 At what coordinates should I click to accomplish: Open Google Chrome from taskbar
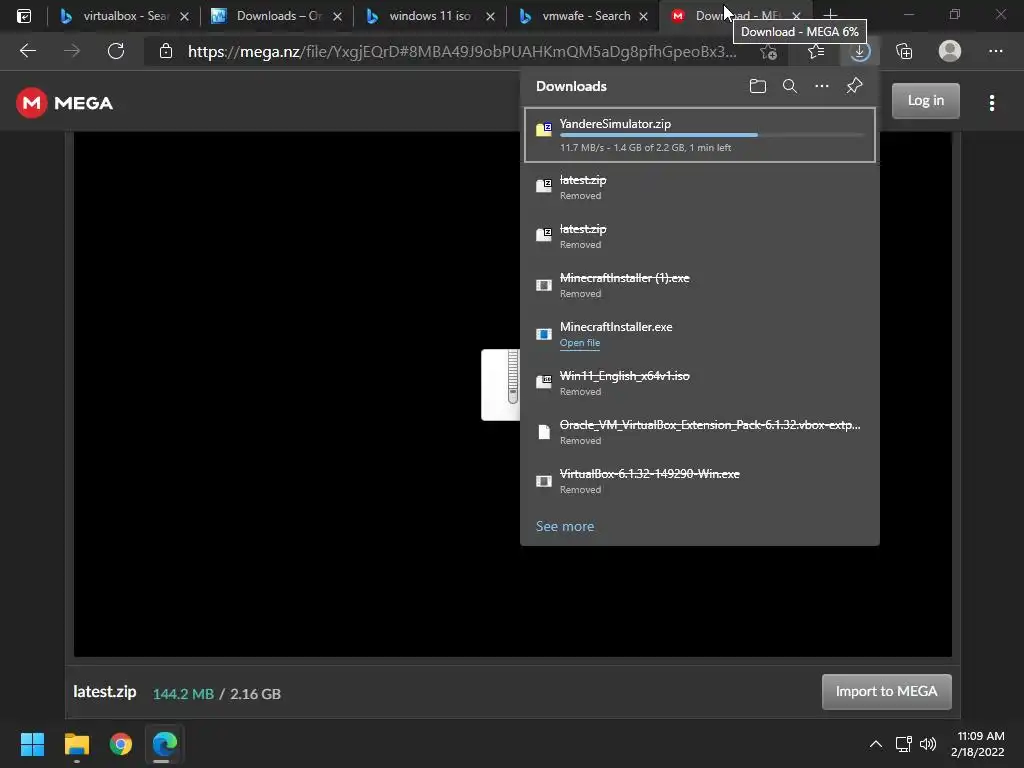pyautogui.click(x=121, y=744)
